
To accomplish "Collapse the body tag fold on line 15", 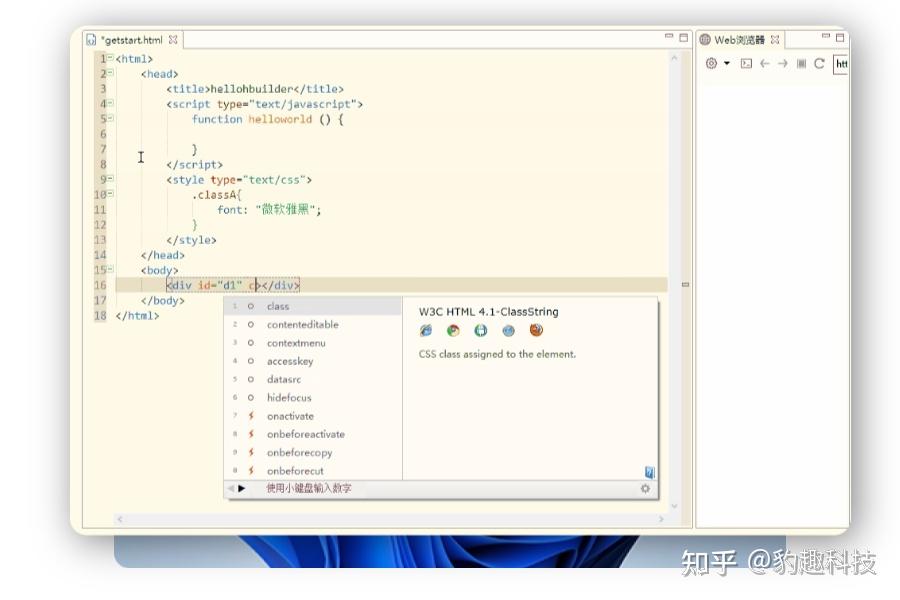I will pyautogui.click(x=110, y=269).
